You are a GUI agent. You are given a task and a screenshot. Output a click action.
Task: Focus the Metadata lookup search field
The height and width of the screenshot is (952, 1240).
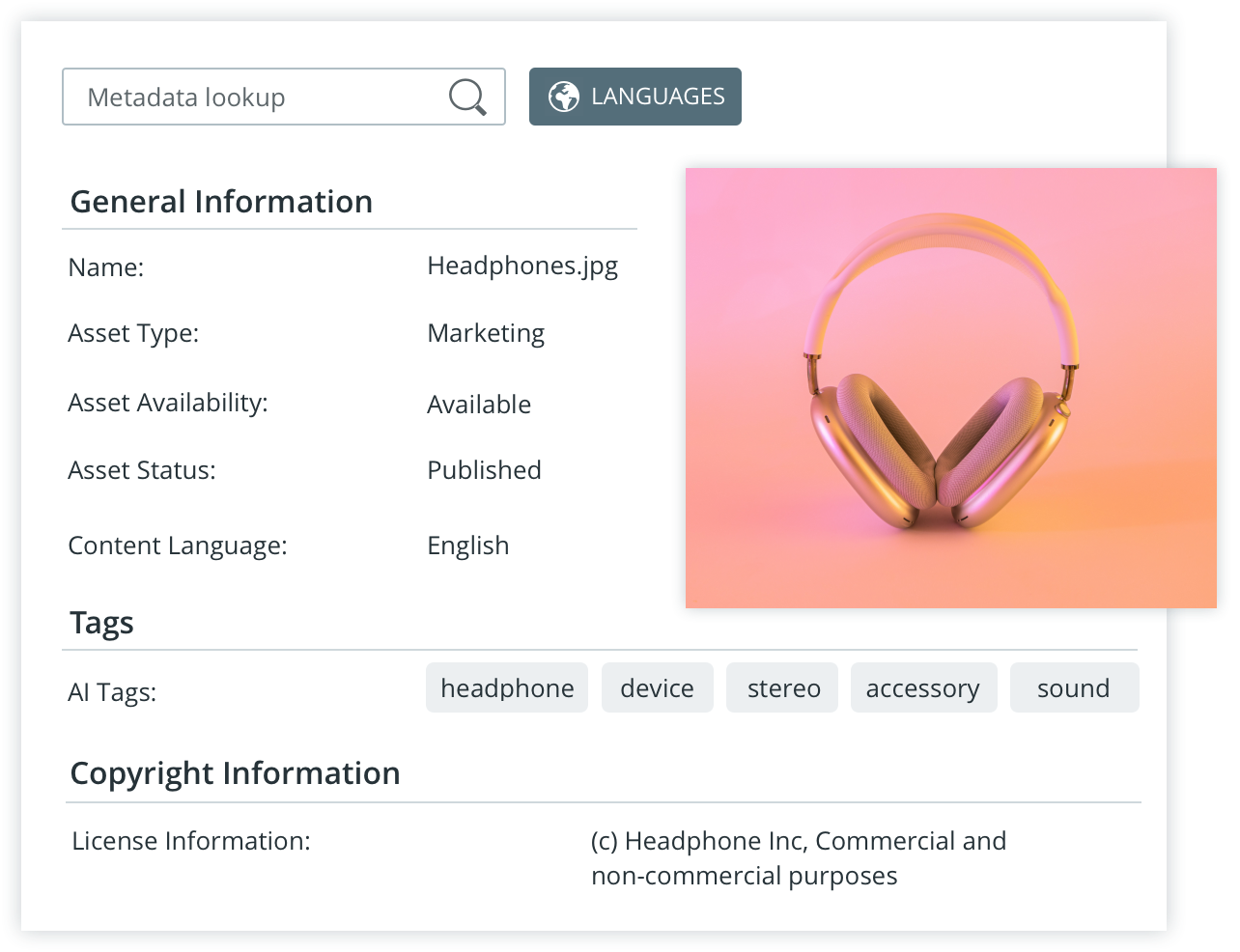[251, 97]
